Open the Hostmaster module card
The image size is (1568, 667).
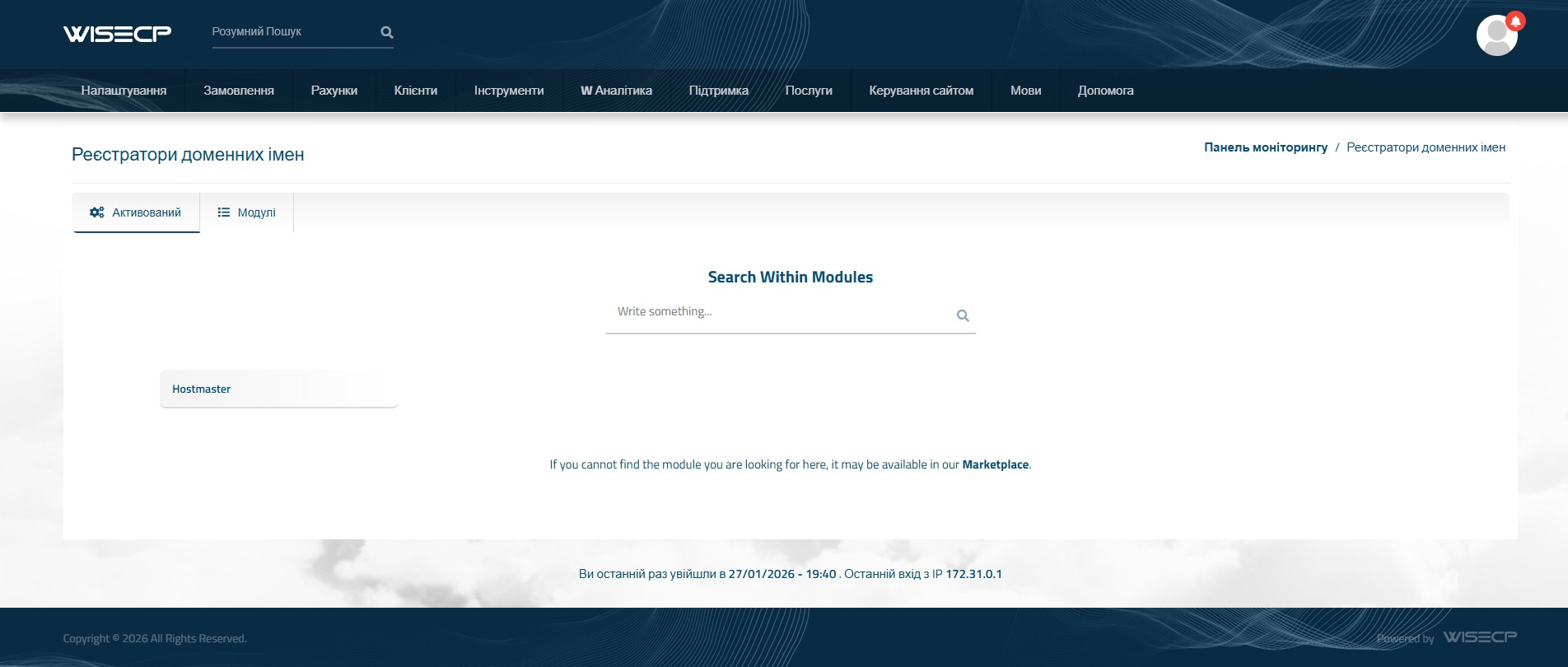click(x=278, y=389)
